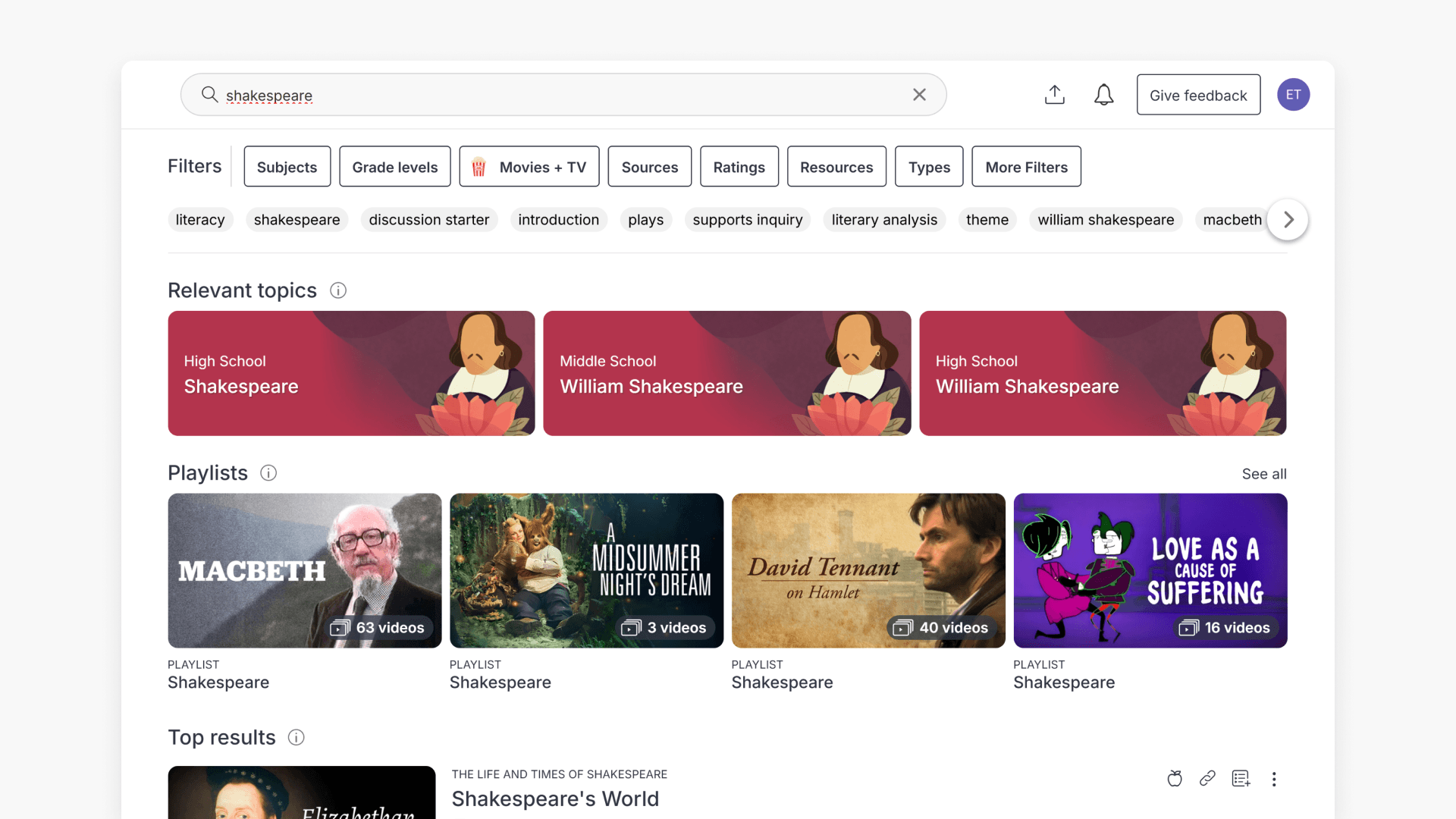Screen dimensions: 1456x819
Task: Open three-dot menu for Shakespeare's World
Action: pos(1274,779)
